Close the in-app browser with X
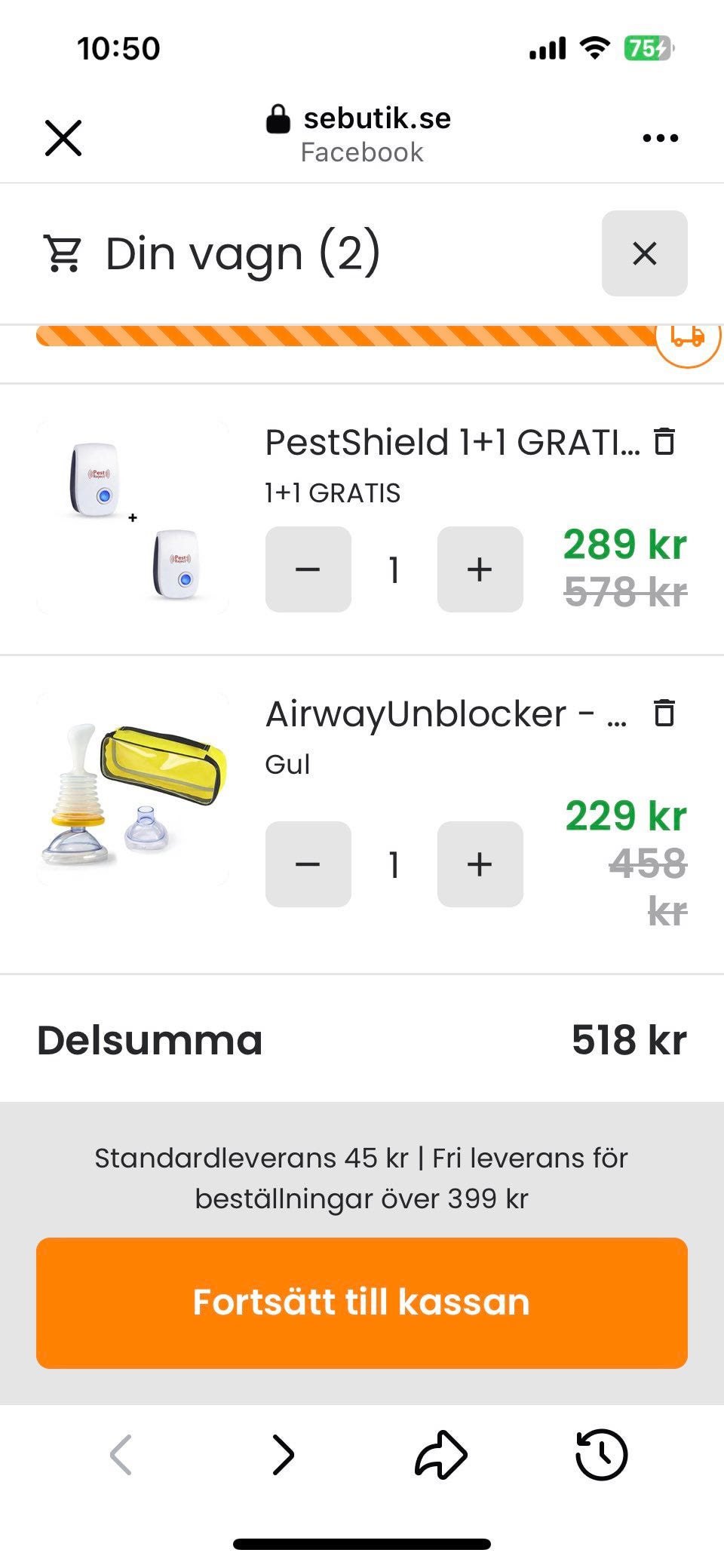 (x=63, y=138)
